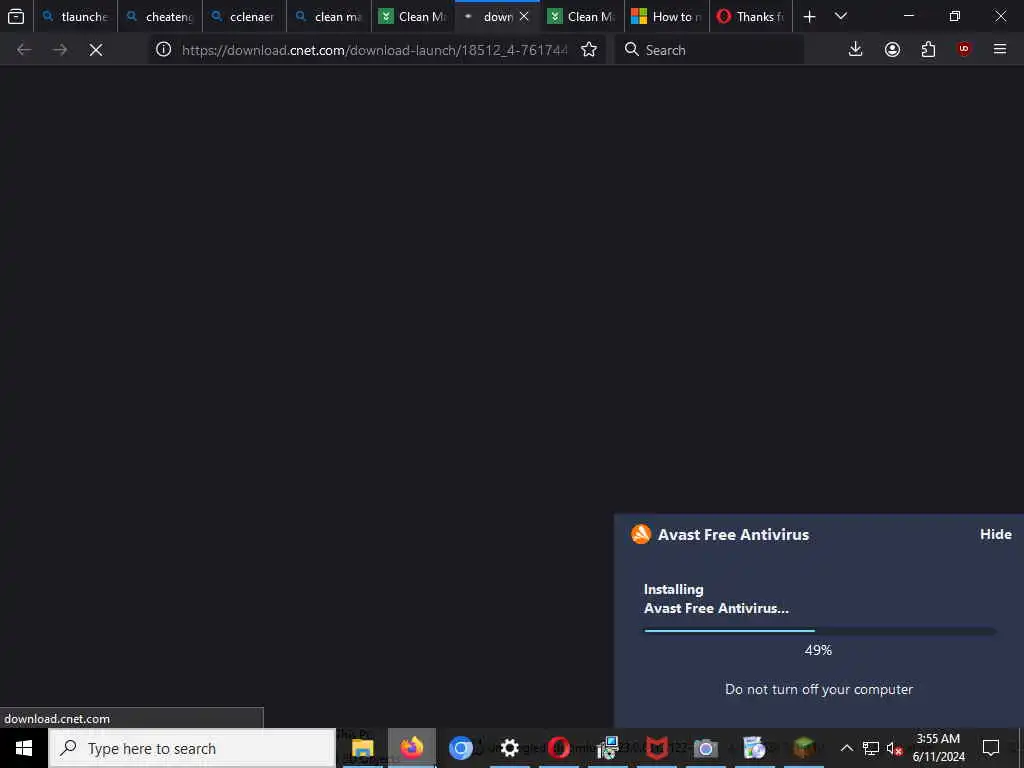Open the Extensions button
This screenshot has width=1024, height=768.
[x=928, y=50]
